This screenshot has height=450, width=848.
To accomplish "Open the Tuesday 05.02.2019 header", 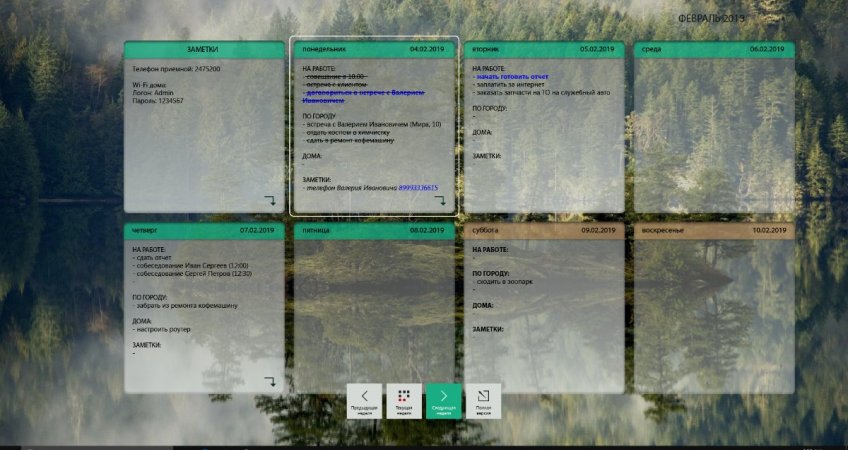I will coord(544,48).
